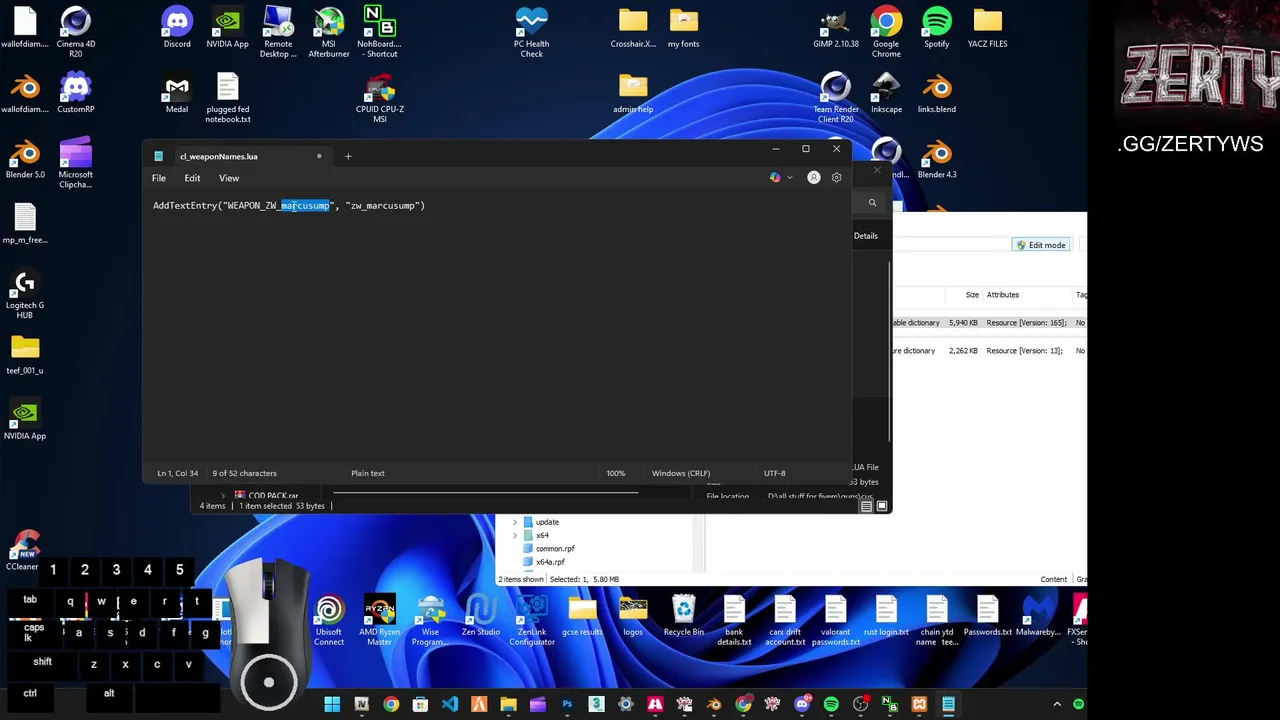Screen dimensions: 1280x720
Task: Open the Logitech G HUB desktop icon
Action: pos(25,294)
